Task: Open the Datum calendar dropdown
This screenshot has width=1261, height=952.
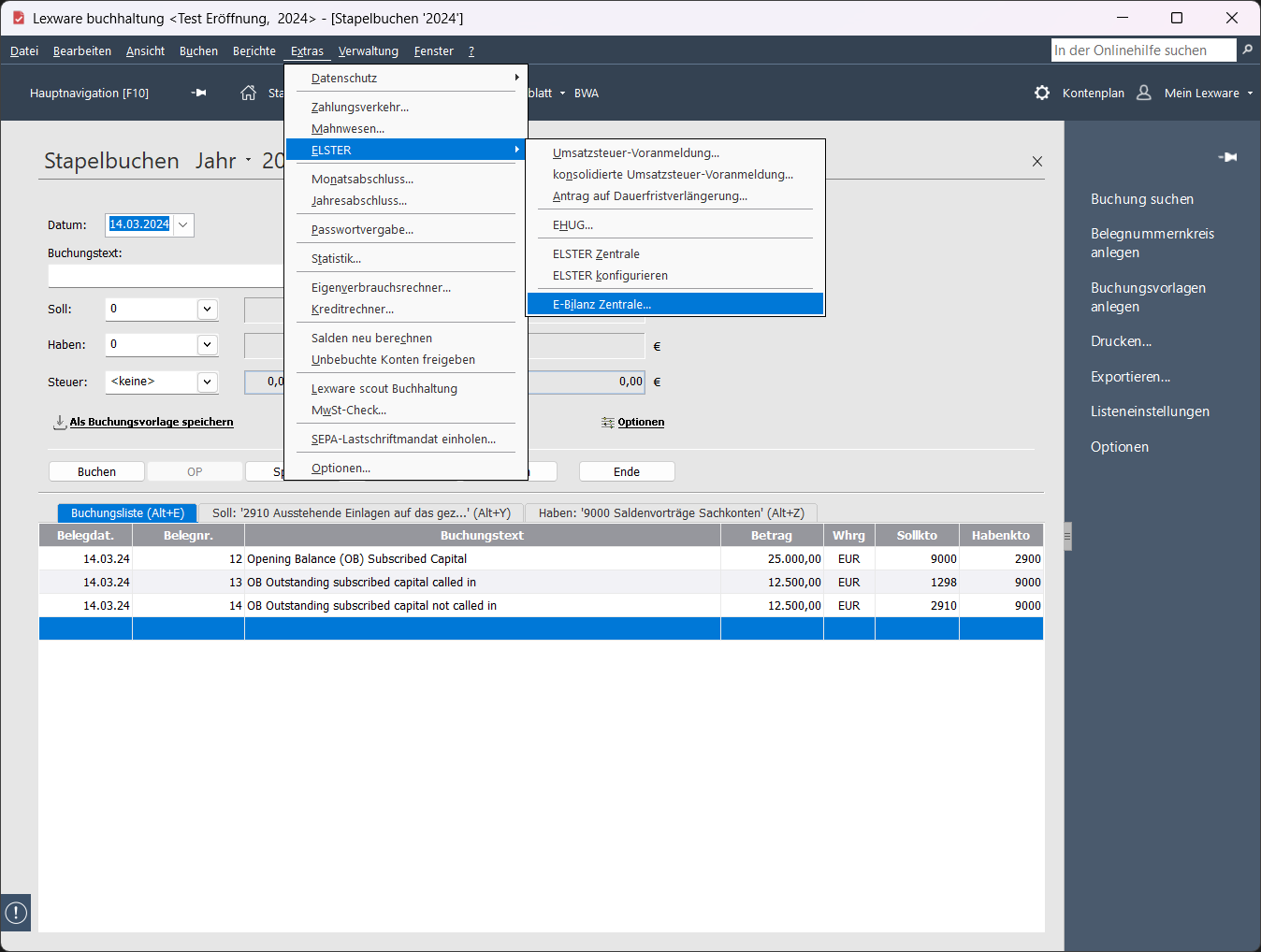Action: click(183, 224)
